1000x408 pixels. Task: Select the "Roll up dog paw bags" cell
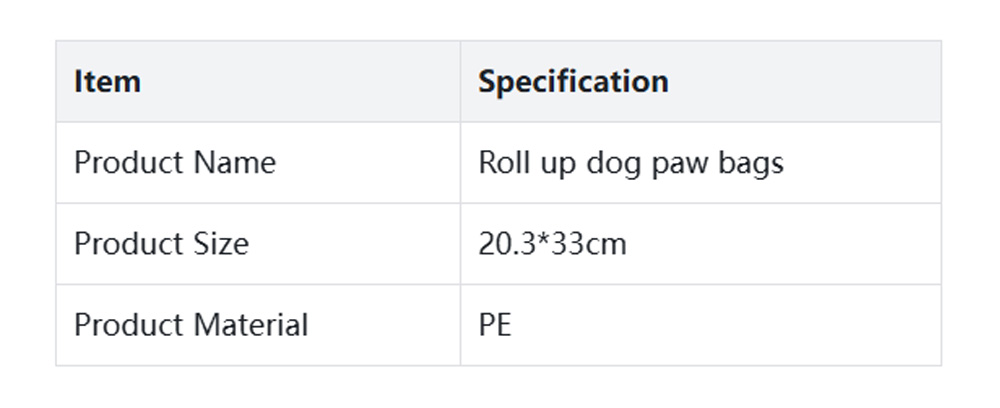pyautogui.click(x=630, y=162)
